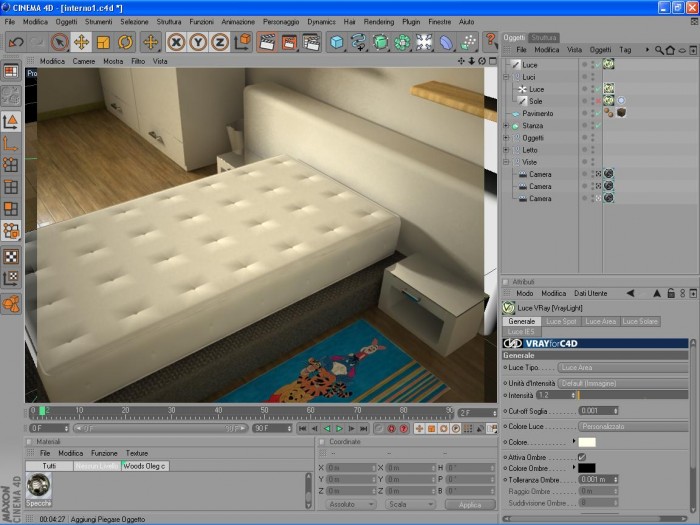Screen dimensions: 700x525
Task: Switch to the Luce Area tab
Action: (600, 321)
